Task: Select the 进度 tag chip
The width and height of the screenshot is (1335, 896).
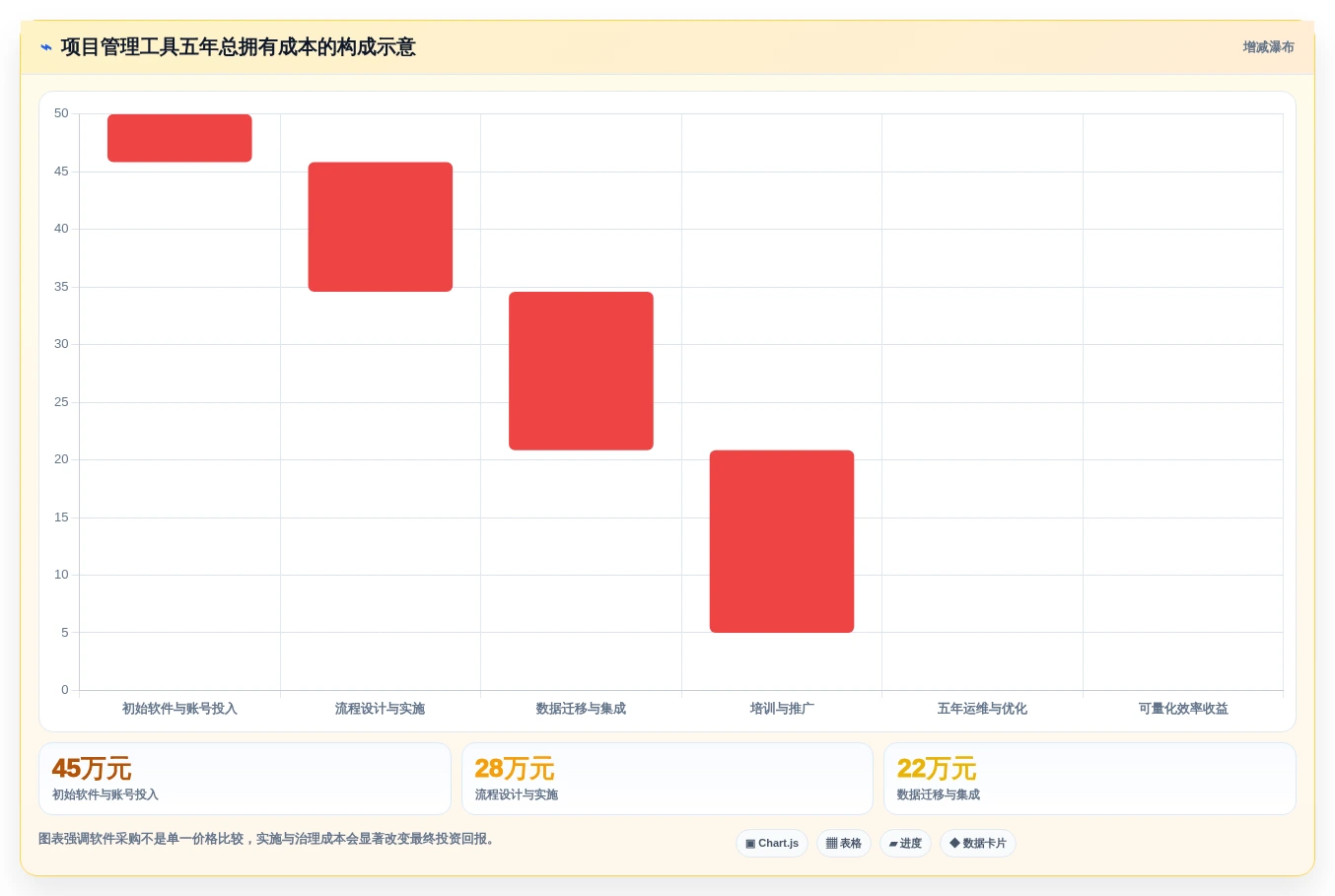Action: 905,844
